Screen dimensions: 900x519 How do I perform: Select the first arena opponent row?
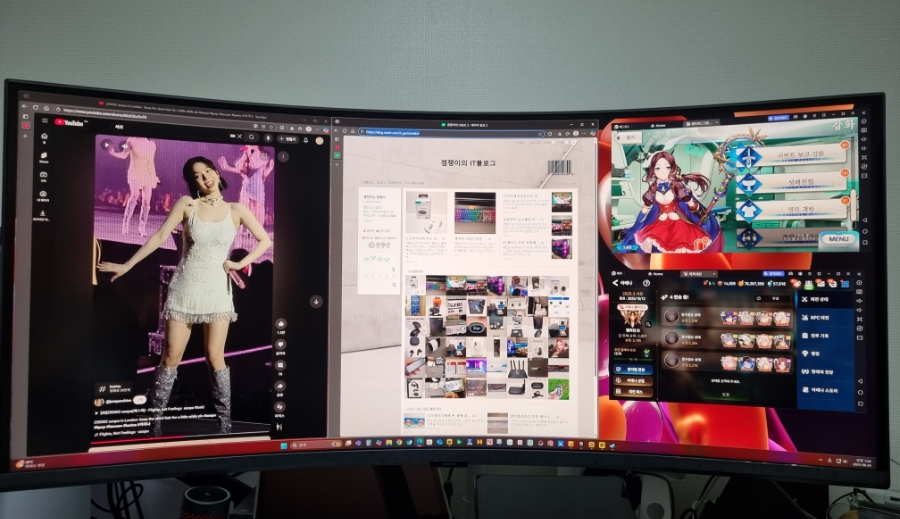[728, 317]
